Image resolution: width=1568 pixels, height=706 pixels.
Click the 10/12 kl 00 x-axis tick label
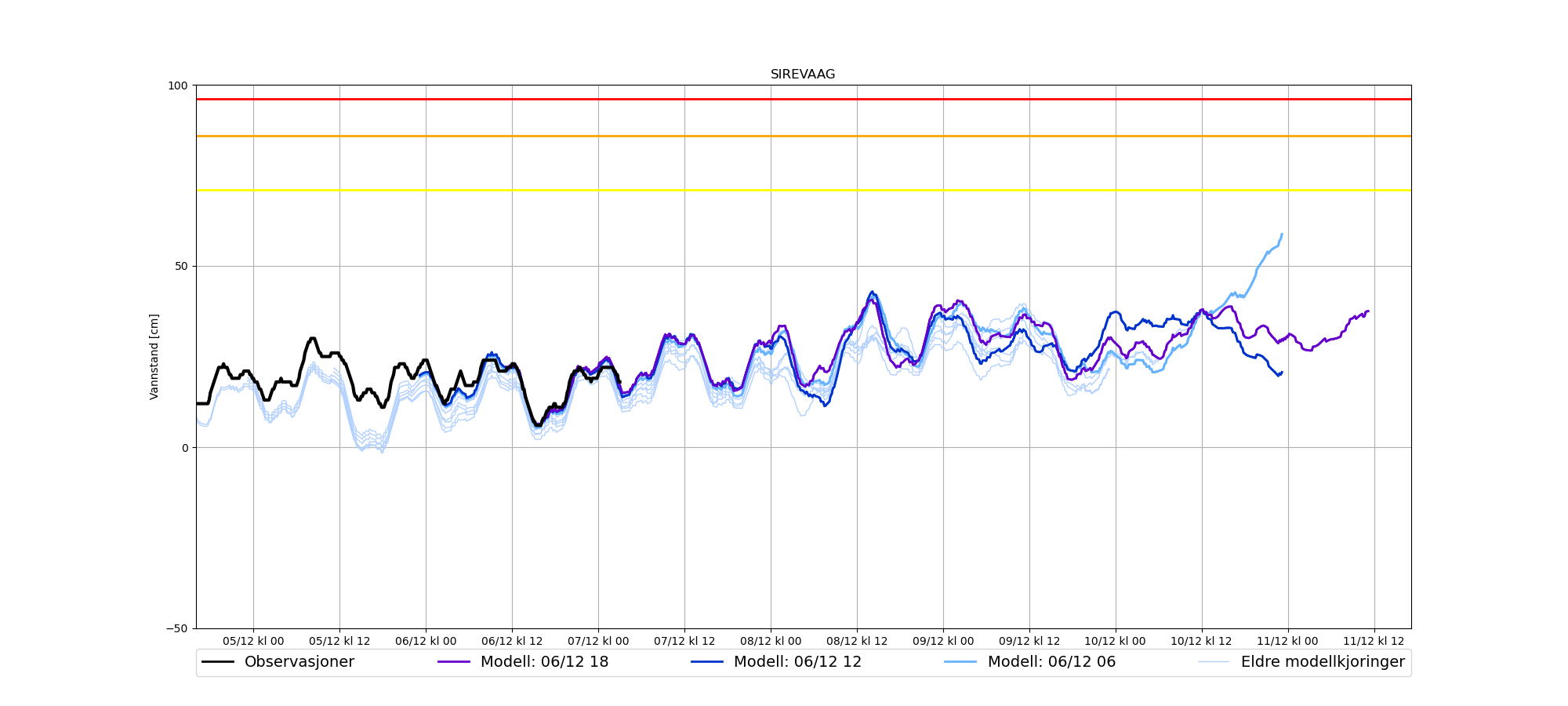[x=1115, y=641]
